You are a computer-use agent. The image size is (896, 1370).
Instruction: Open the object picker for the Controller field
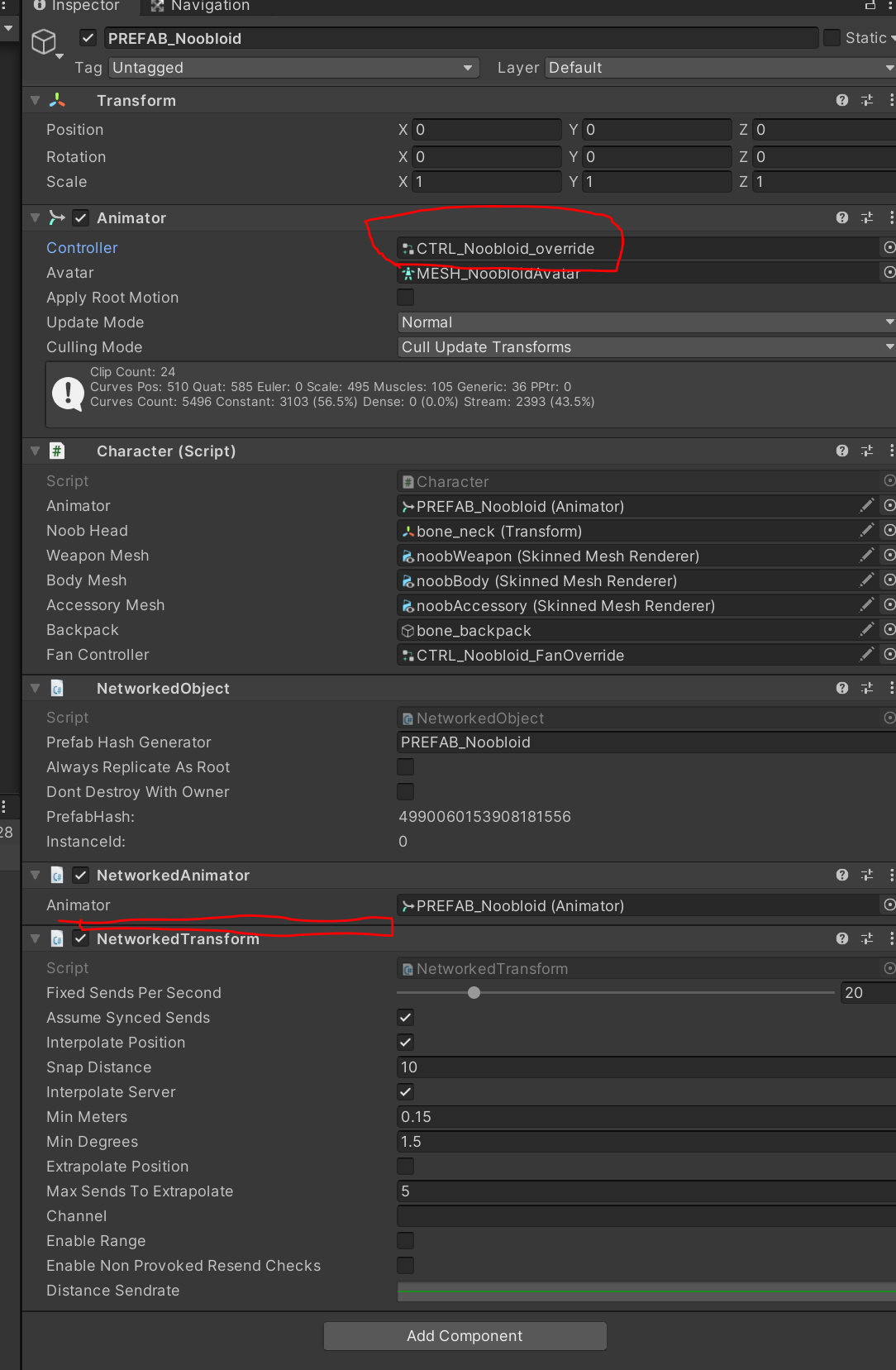pyautogui.click(x=889, y=247)
